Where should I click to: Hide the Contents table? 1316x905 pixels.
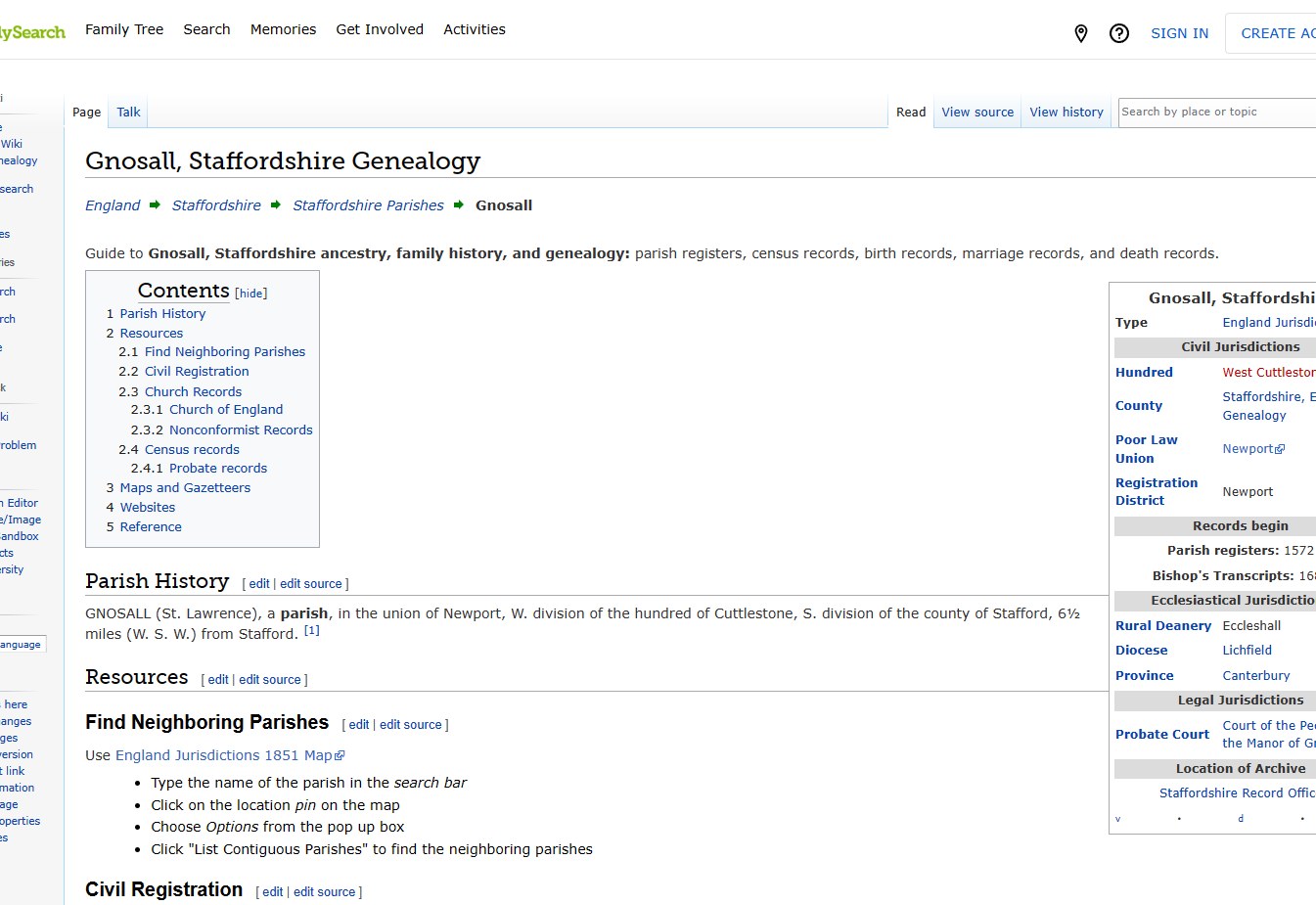(251, 294)
